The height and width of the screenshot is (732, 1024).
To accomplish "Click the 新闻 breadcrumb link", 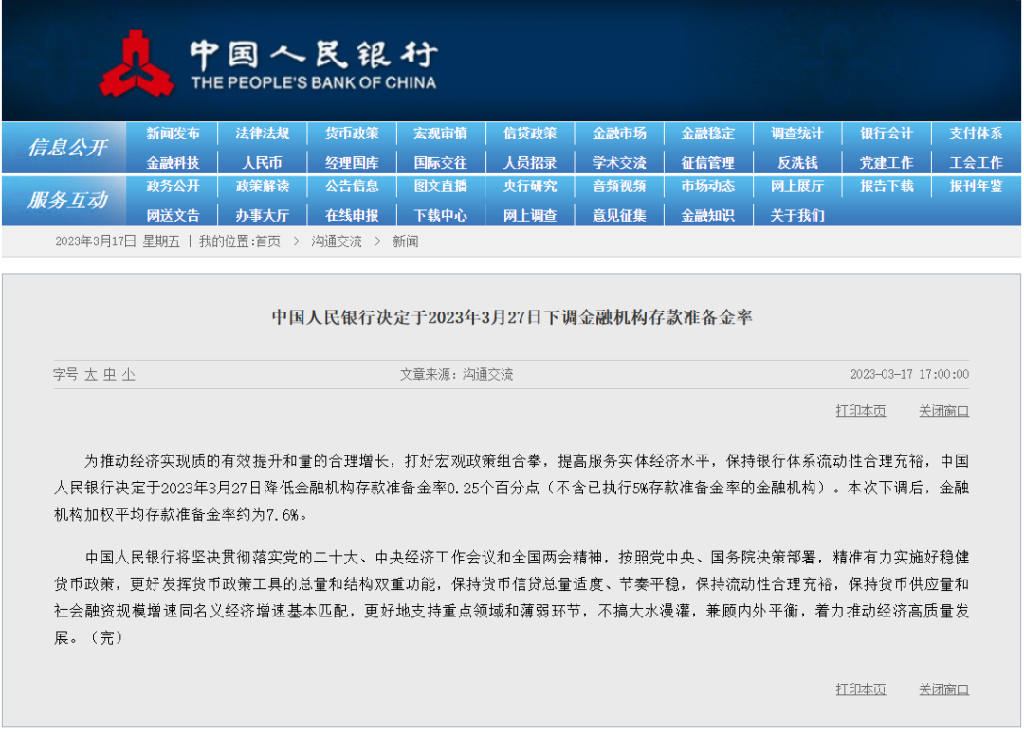I will 405,242.
